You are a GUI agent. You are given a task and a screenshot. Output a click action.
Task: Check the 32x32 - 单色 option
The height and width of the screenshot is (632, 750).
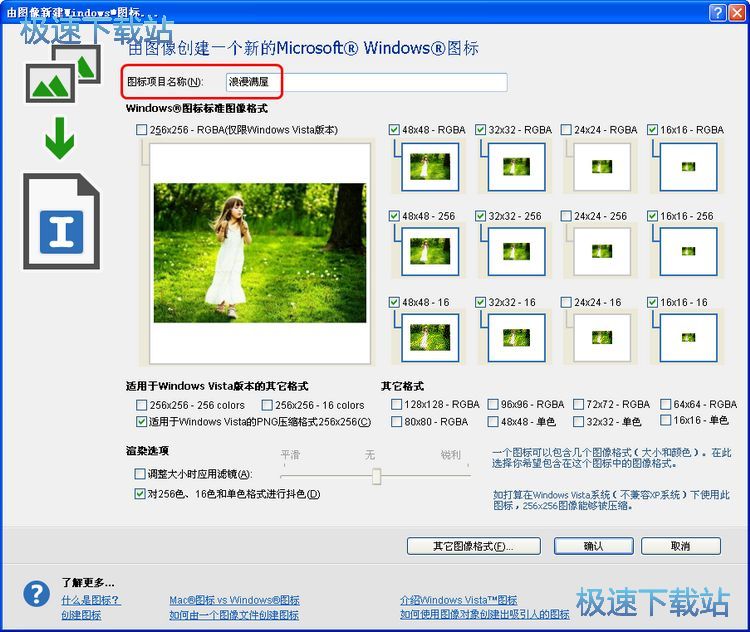(x=578, y=421)
